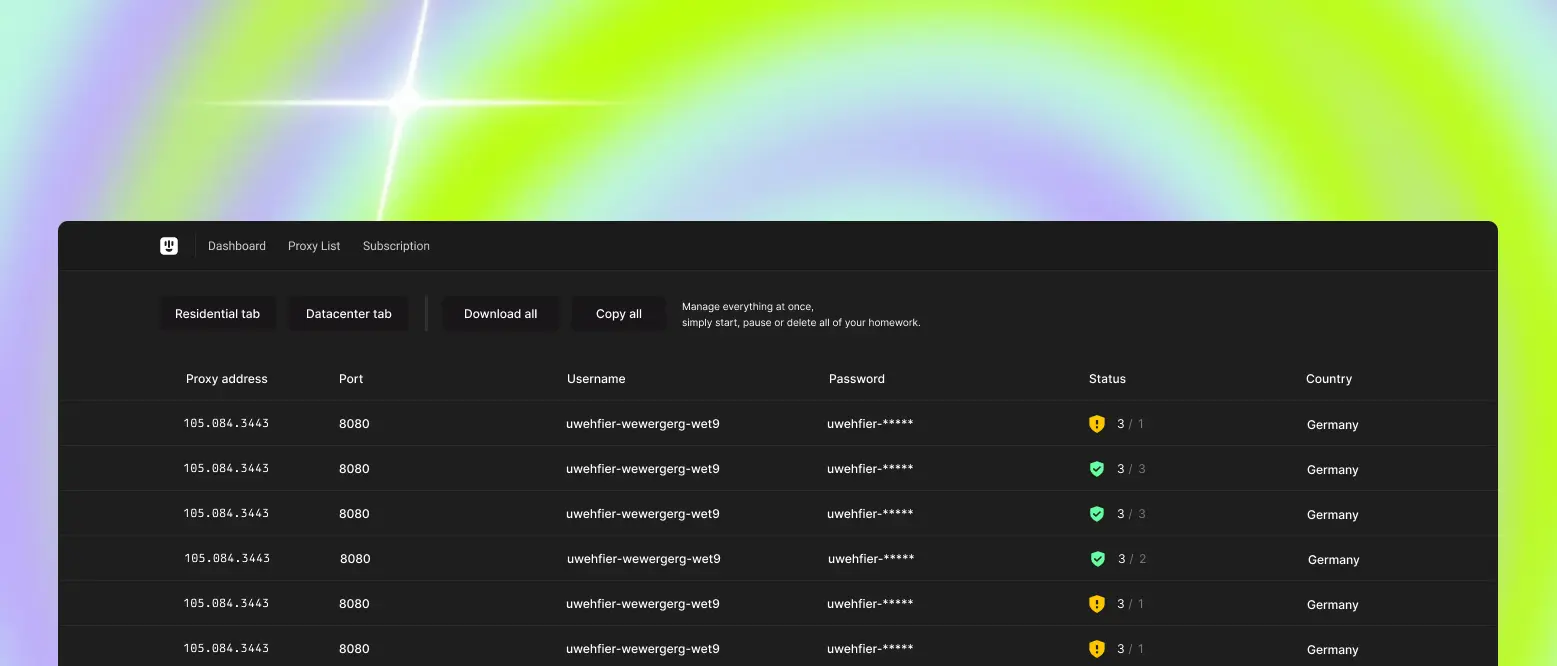Click the Port column header
This screenshot has height=666, width=1557.
351,378
